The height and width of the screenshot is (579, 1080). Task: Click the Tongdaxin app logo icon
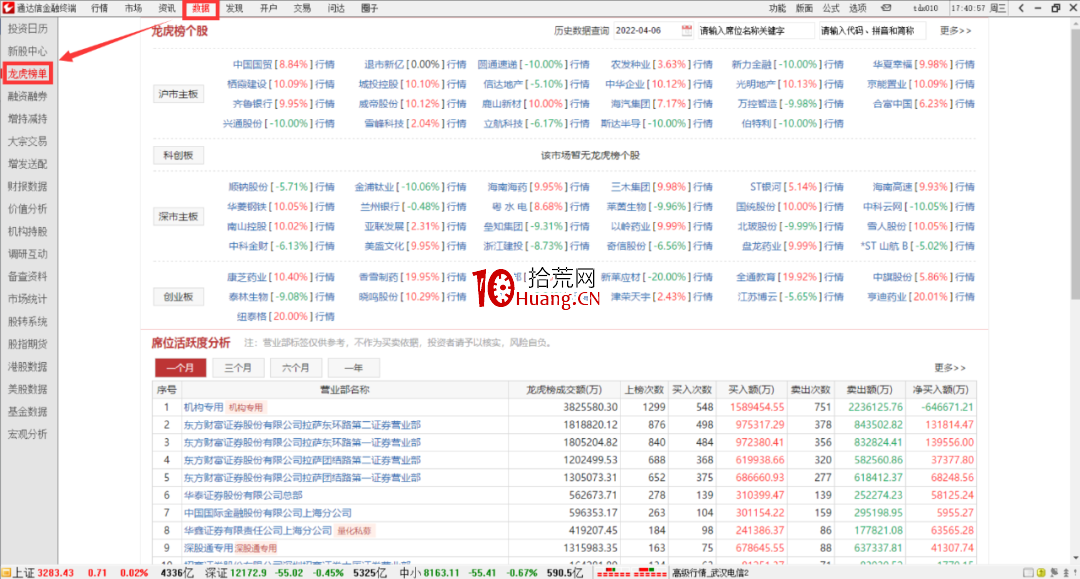pos(8,8)
